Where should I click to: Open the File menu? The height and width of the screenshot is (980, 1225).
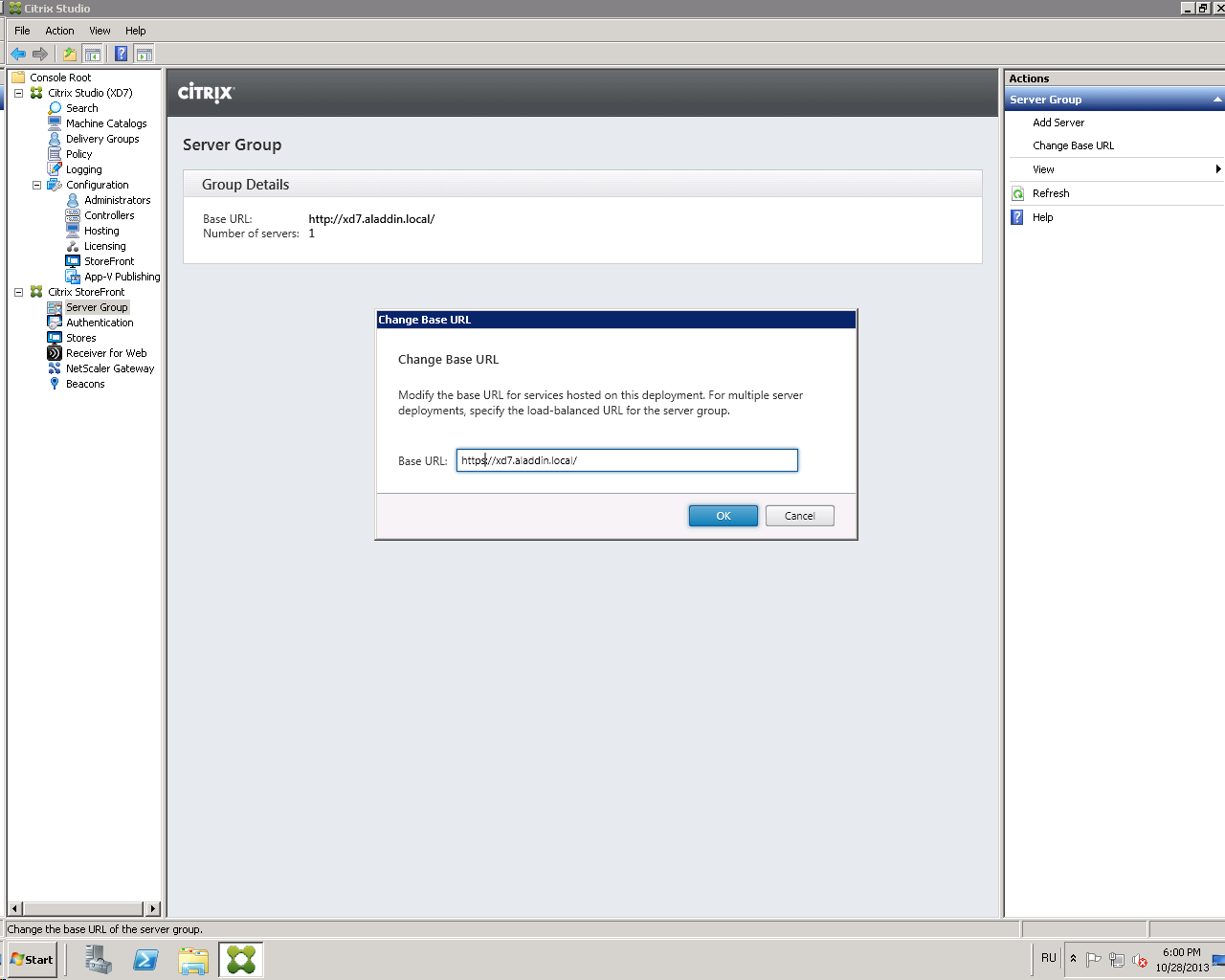pos(22,31)
